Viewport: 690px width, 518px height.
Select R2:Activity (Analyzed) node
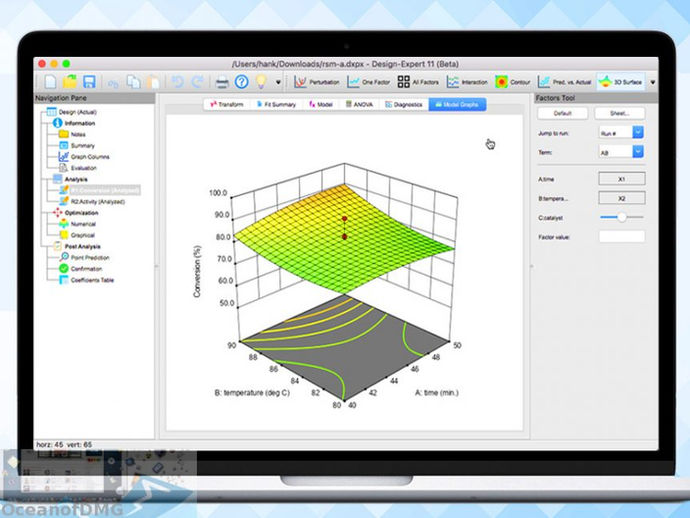pyautogui.click(x=92, y=202)
